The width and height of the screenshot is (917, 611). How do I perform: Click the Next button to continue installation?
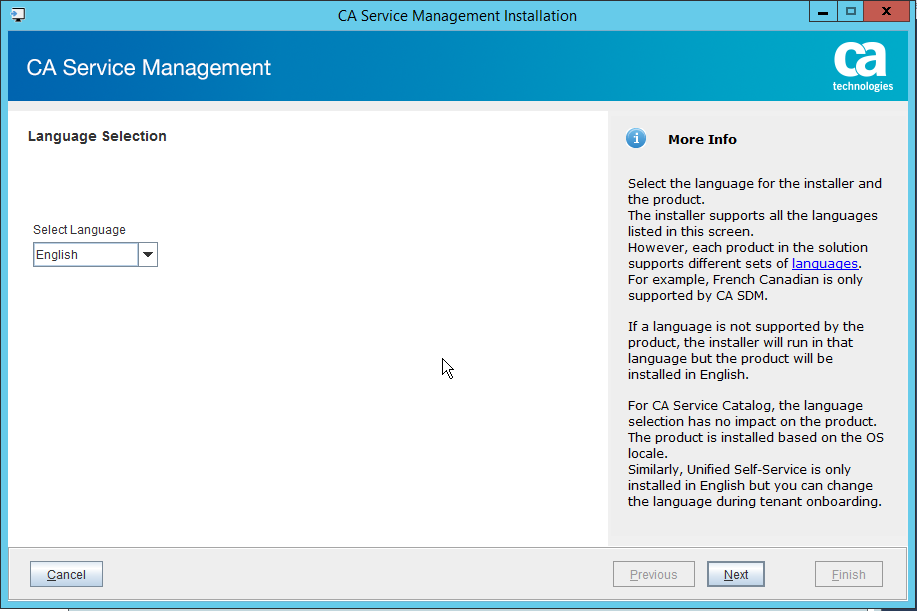tap(735, 574)
